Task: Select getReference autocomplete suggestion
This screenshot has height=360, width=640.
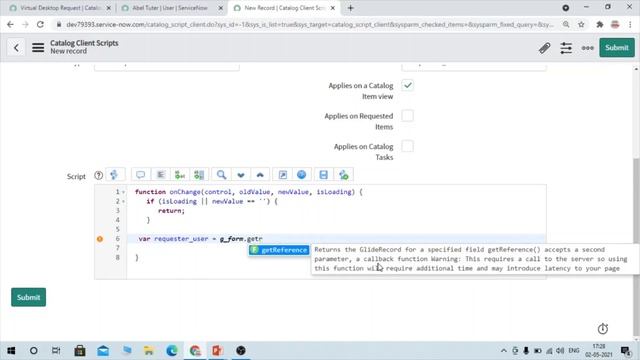Action: click(x=279, y=250)
